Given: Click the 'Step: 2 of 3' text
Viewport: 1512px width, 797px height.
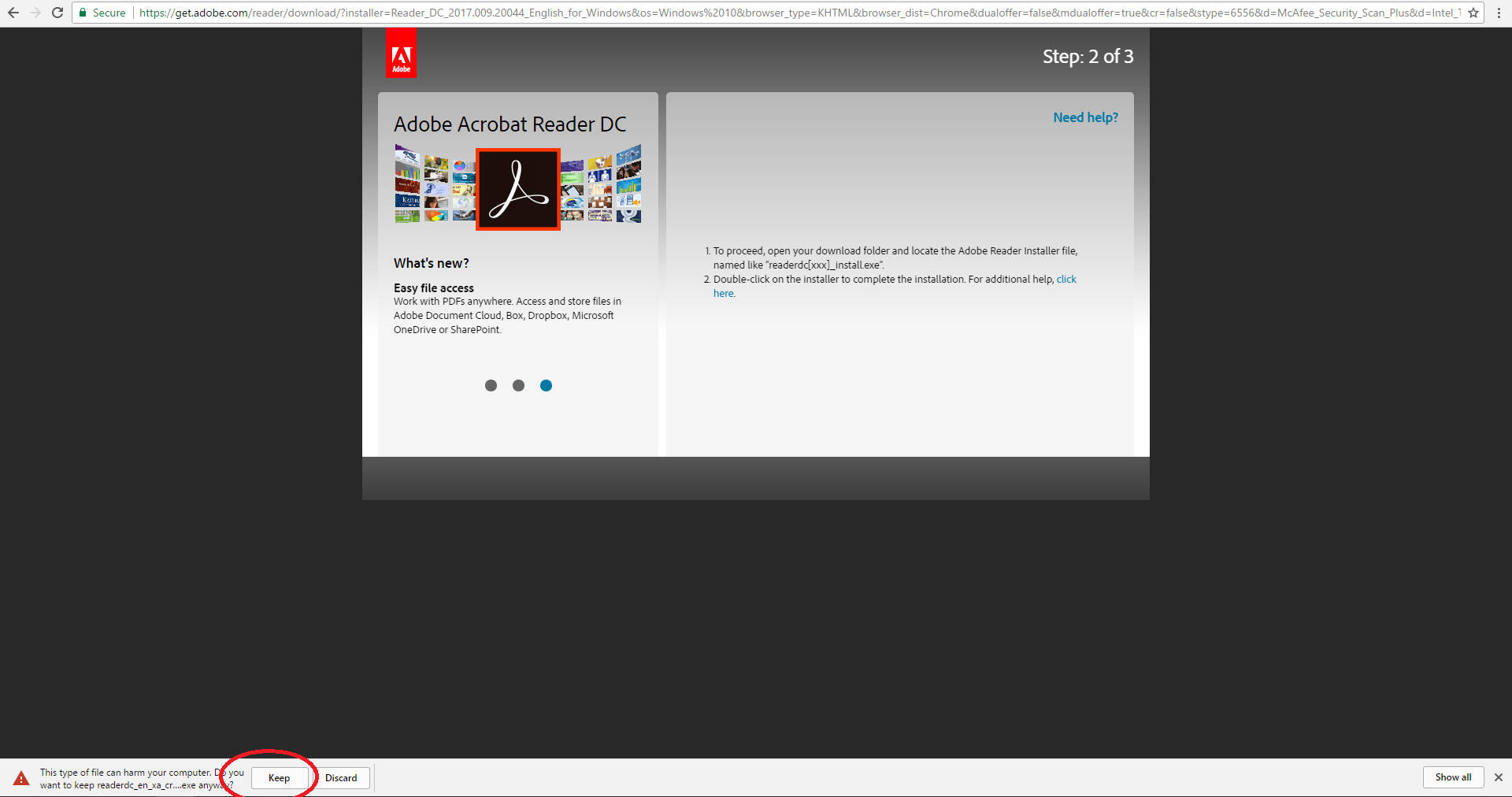Looking at the screenshot, I should (x=1088, y=57).
